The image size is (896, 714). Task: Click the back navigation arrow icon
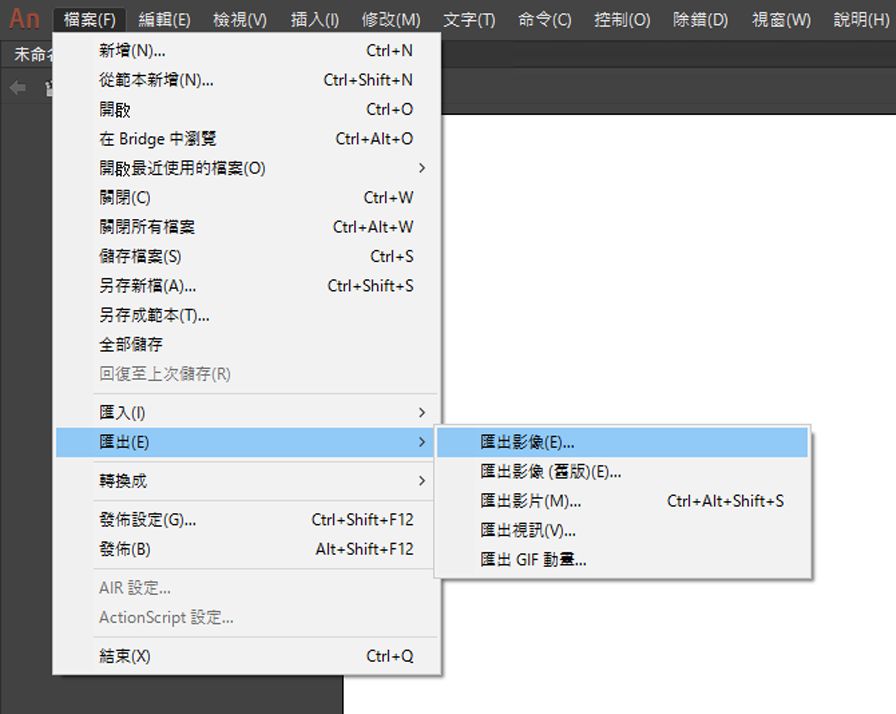[16, 88]
